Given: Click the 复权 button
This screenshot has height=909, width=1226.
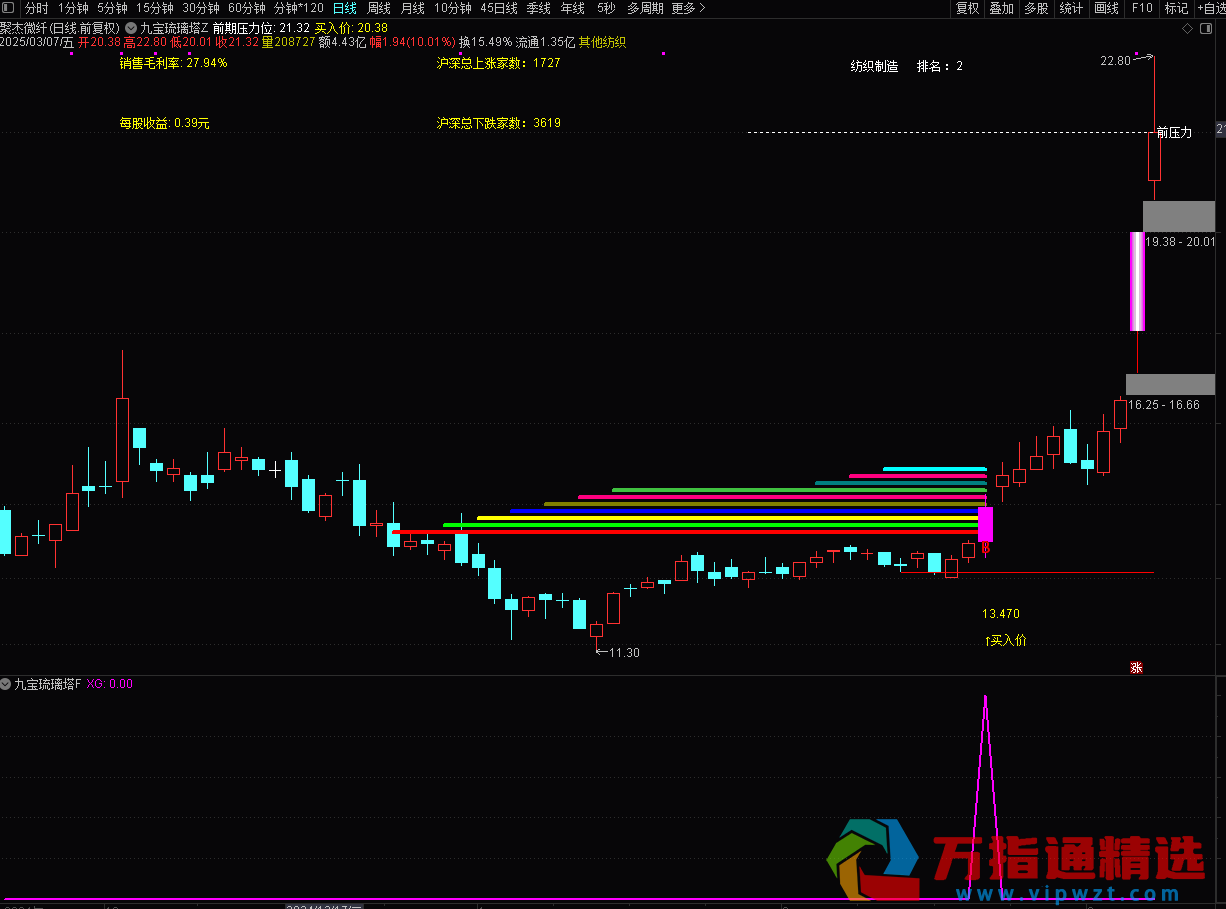Looking at the screenshot, I should click(967, 8).
